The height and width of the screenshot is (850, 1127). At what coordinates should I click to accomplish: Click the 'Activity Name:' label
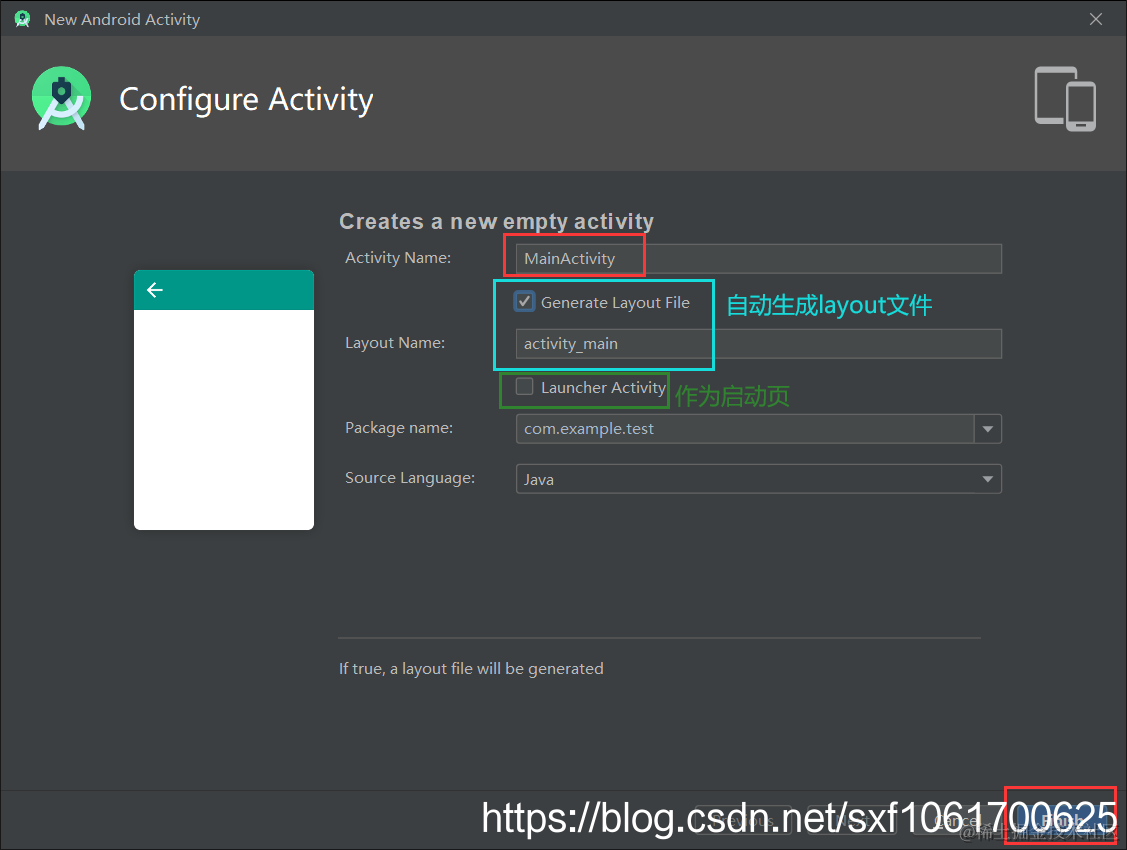point(398,258)
